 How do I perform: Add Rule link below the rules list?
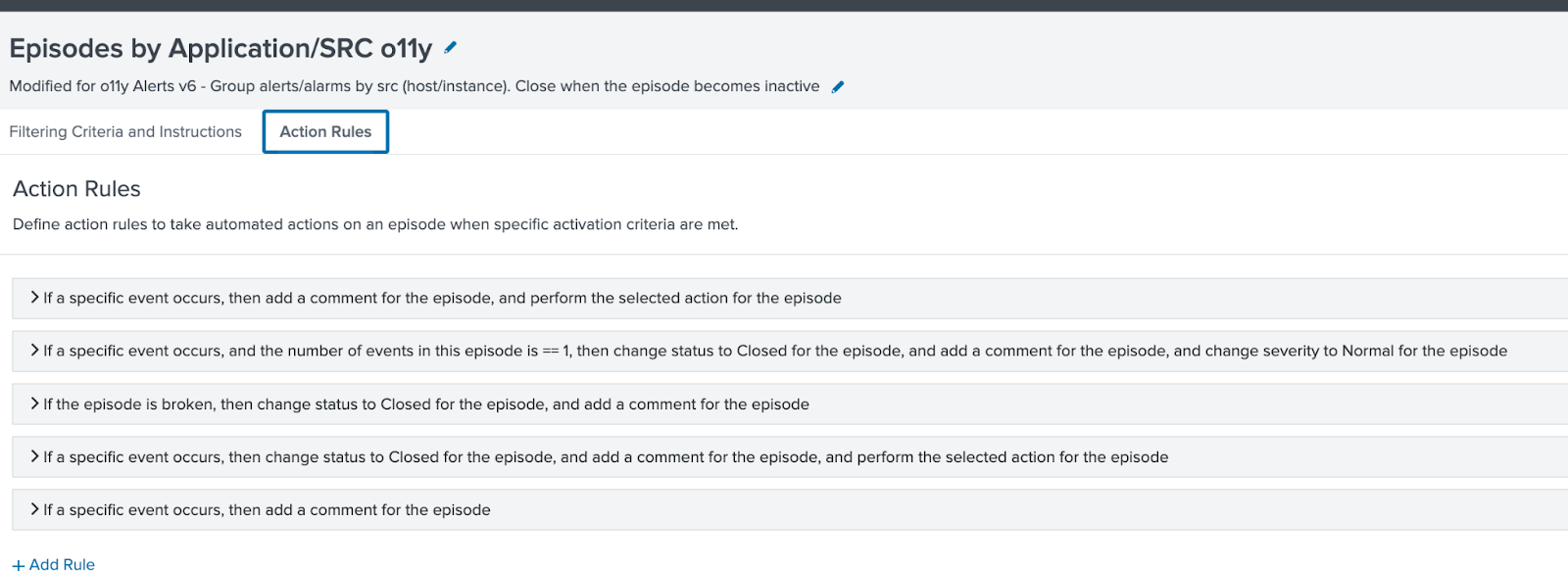54,564
